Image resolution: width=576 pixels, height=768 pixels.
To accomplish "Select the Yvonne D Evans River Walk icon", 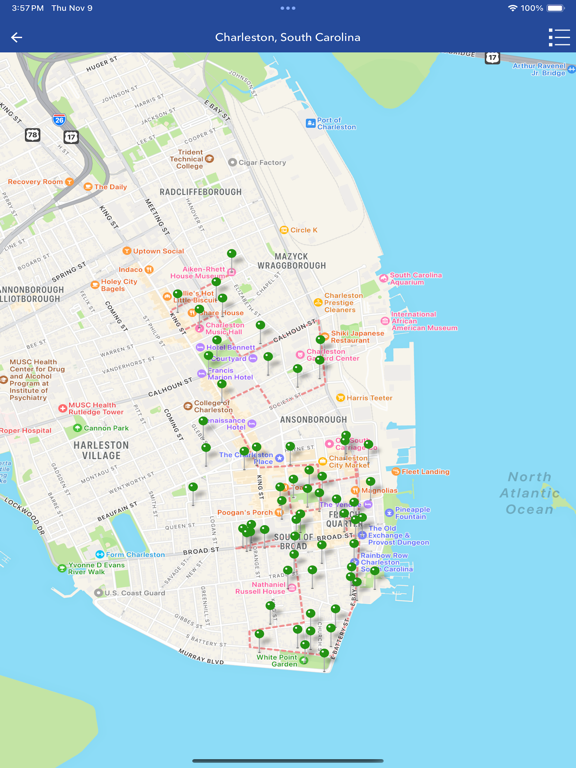I will pos(62,568).
